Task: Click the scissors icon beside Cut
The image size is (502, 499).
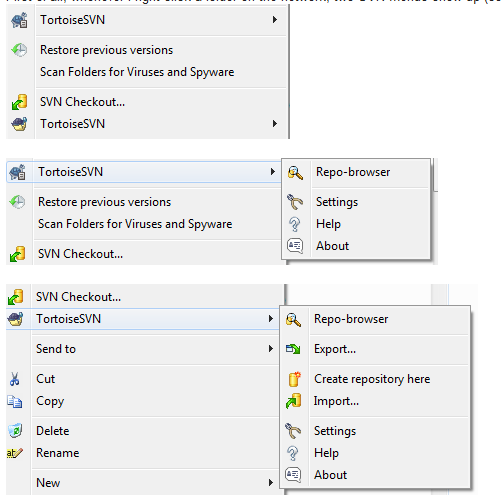Action: (14, 379)
